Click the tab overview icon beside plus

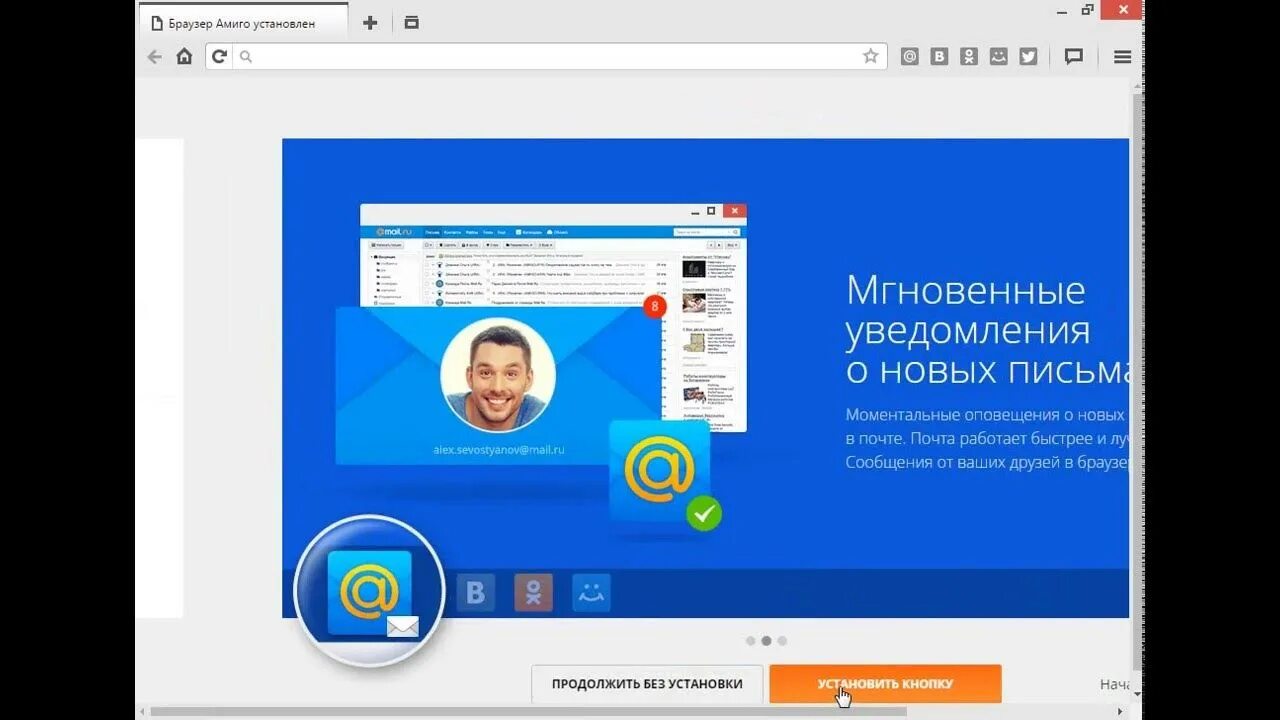tap(411, 22)
